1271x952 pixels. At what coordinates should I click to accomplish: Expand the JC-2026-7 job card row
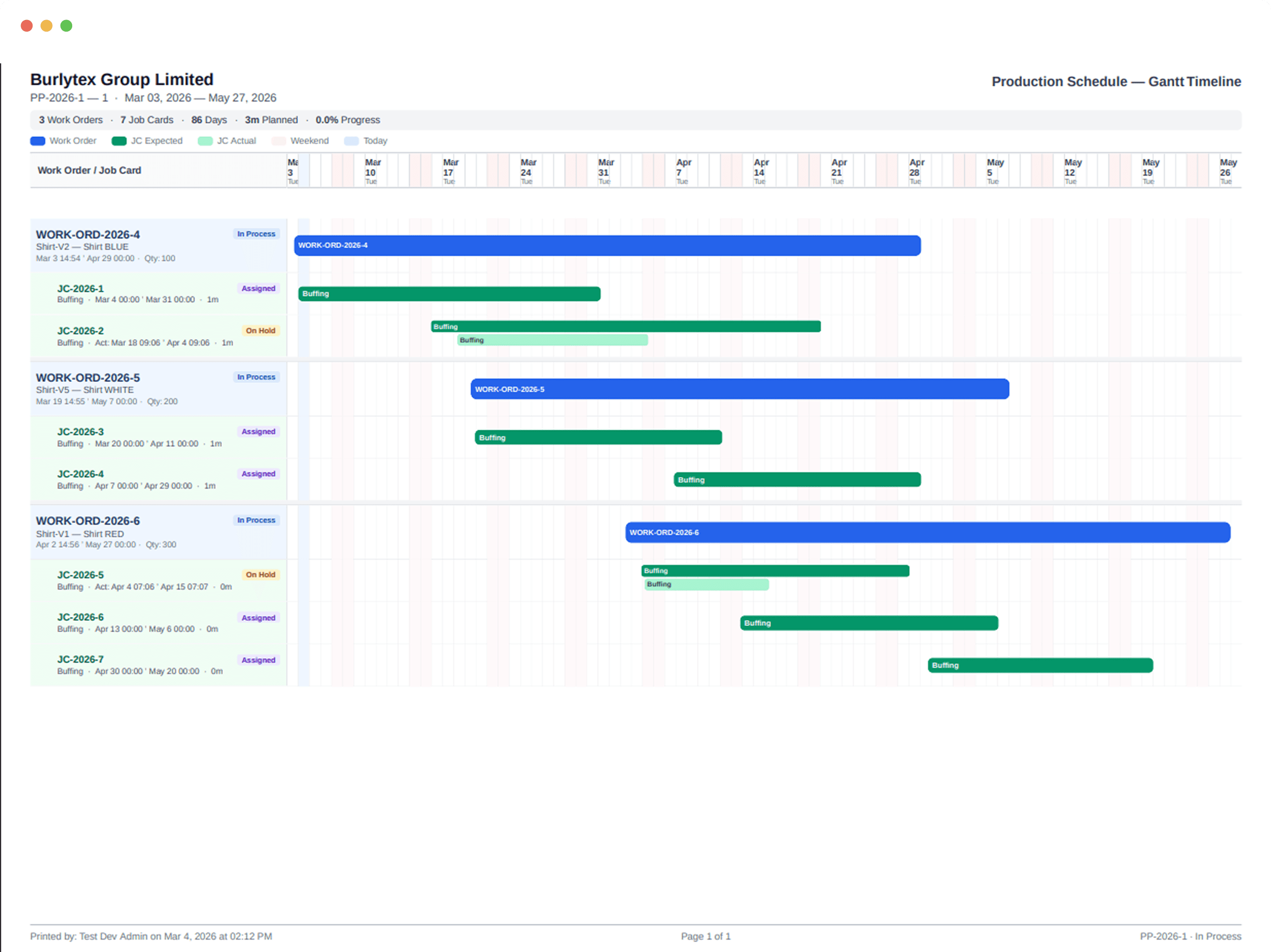pyautogui.click(x=81, y=659)
